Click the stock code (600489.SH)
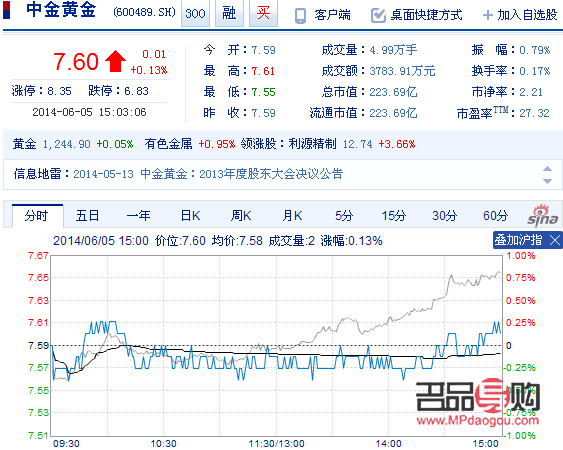This screenshot has height=450, width=563. [144, 13]
